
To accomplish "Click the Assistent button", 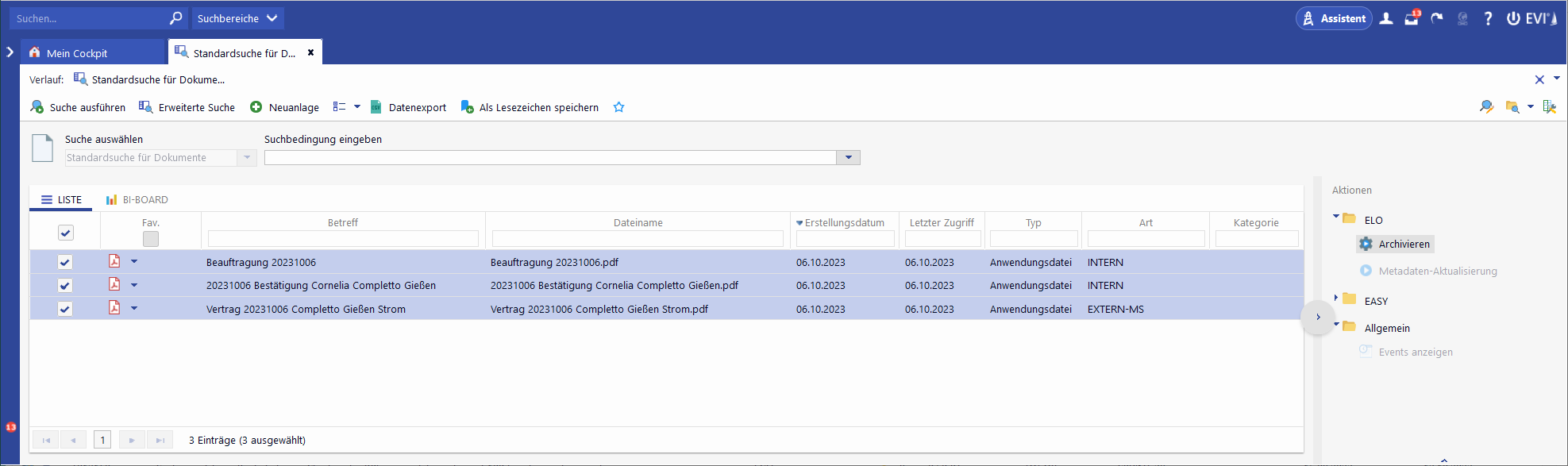I will click(x=1334, y=18).
